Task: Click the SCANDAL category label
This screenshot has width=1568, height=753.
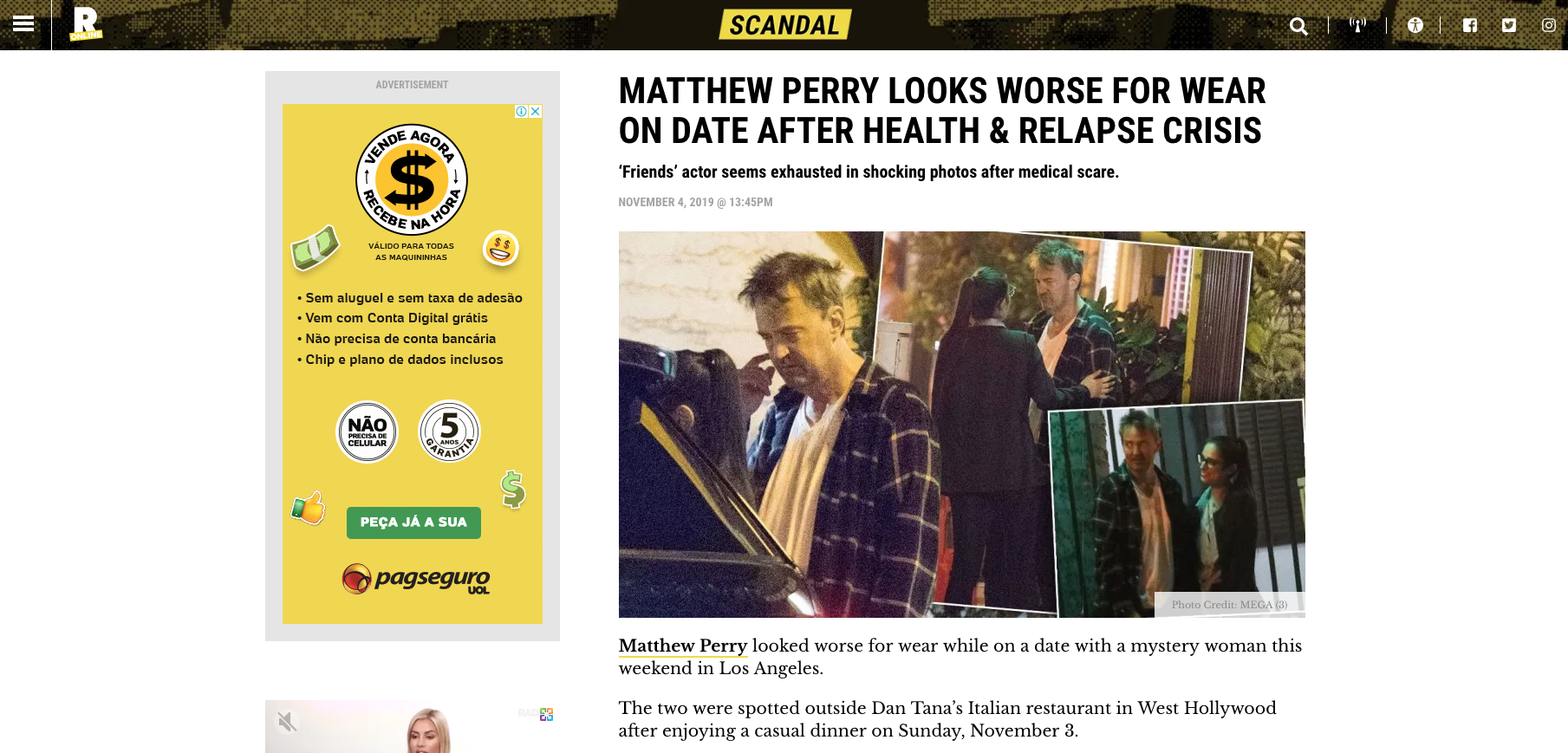Action: 784,25
